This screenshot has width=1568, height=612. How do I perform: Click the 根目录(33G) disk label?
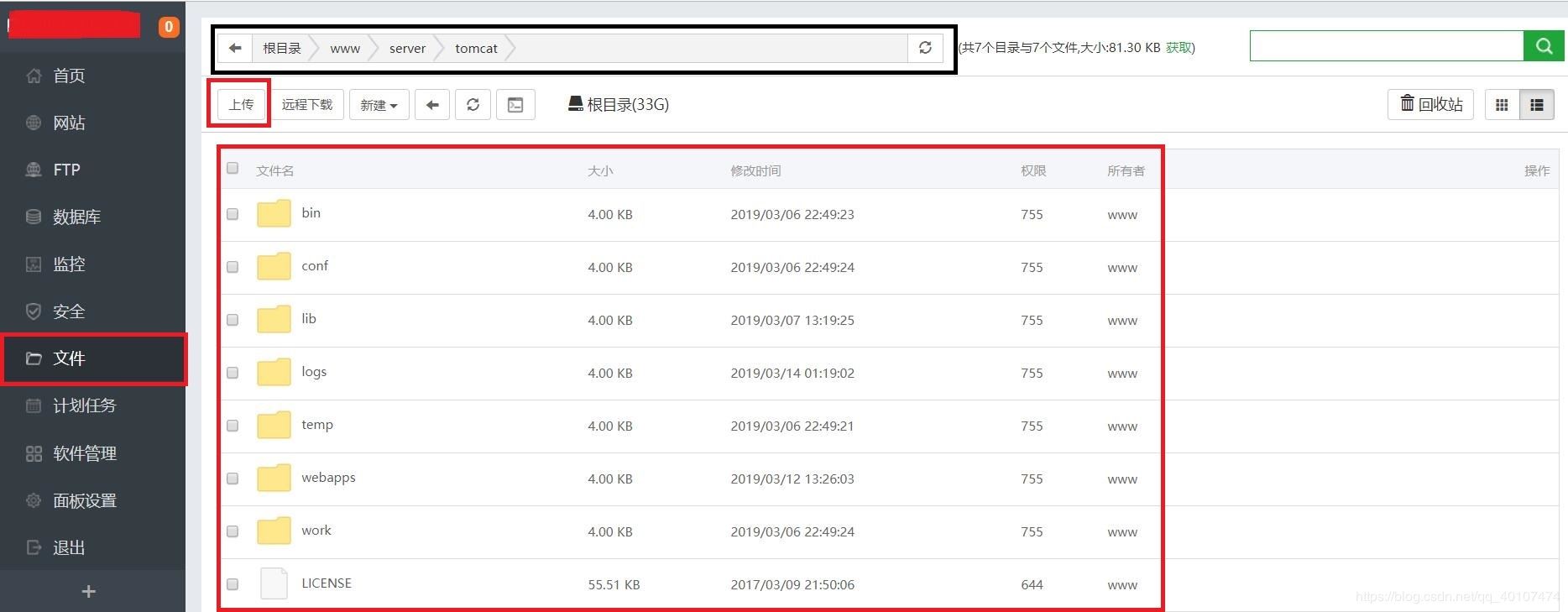pos(619,104)
